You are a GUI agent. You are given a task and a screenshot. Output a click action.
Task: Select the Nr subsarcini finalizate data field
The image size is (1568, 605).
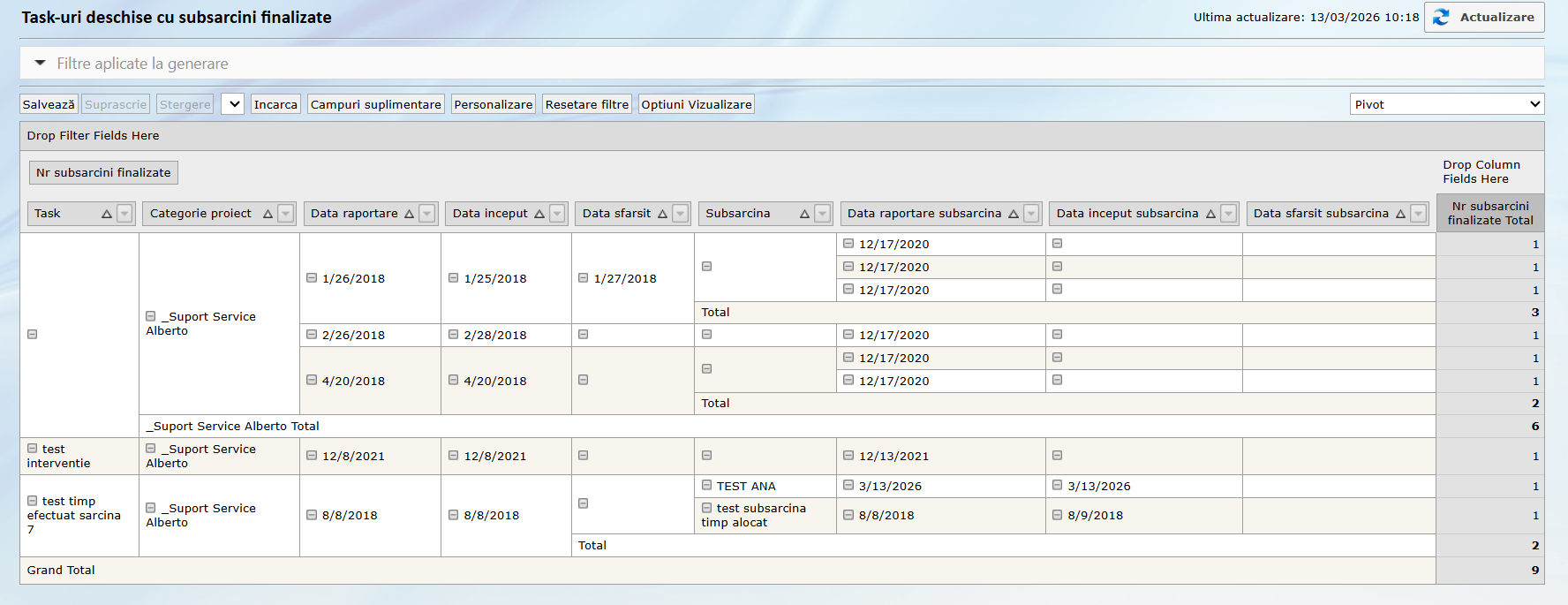click(x=103, y=173)
